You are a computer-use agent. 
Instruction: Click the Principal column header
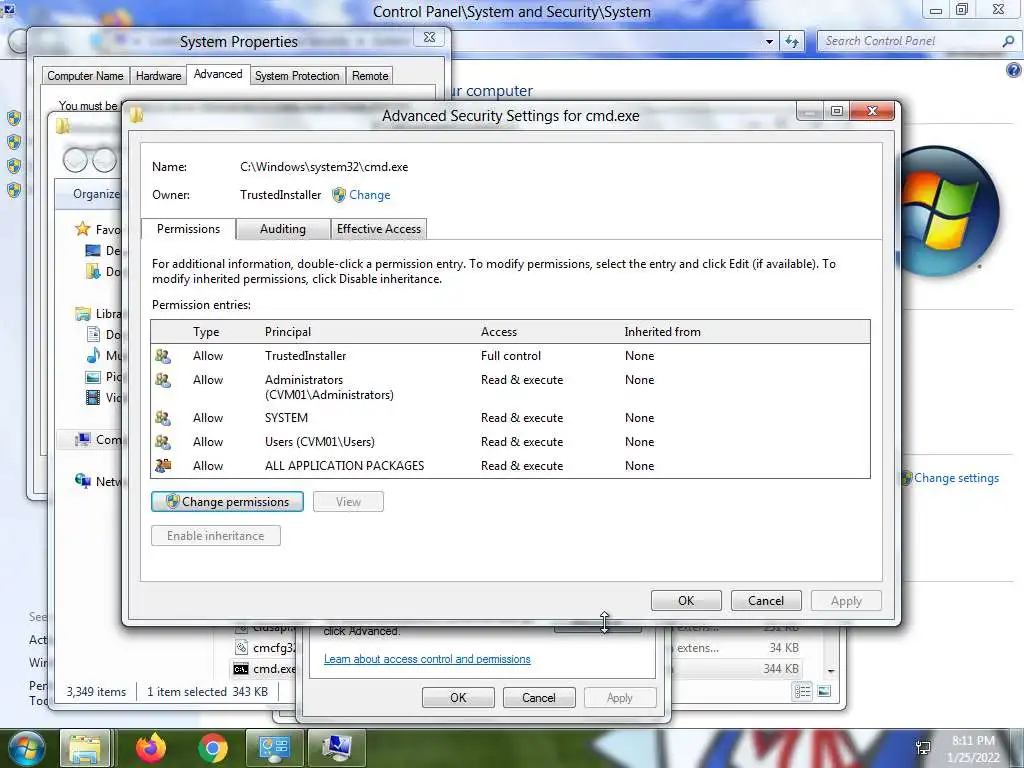[288, 332]
